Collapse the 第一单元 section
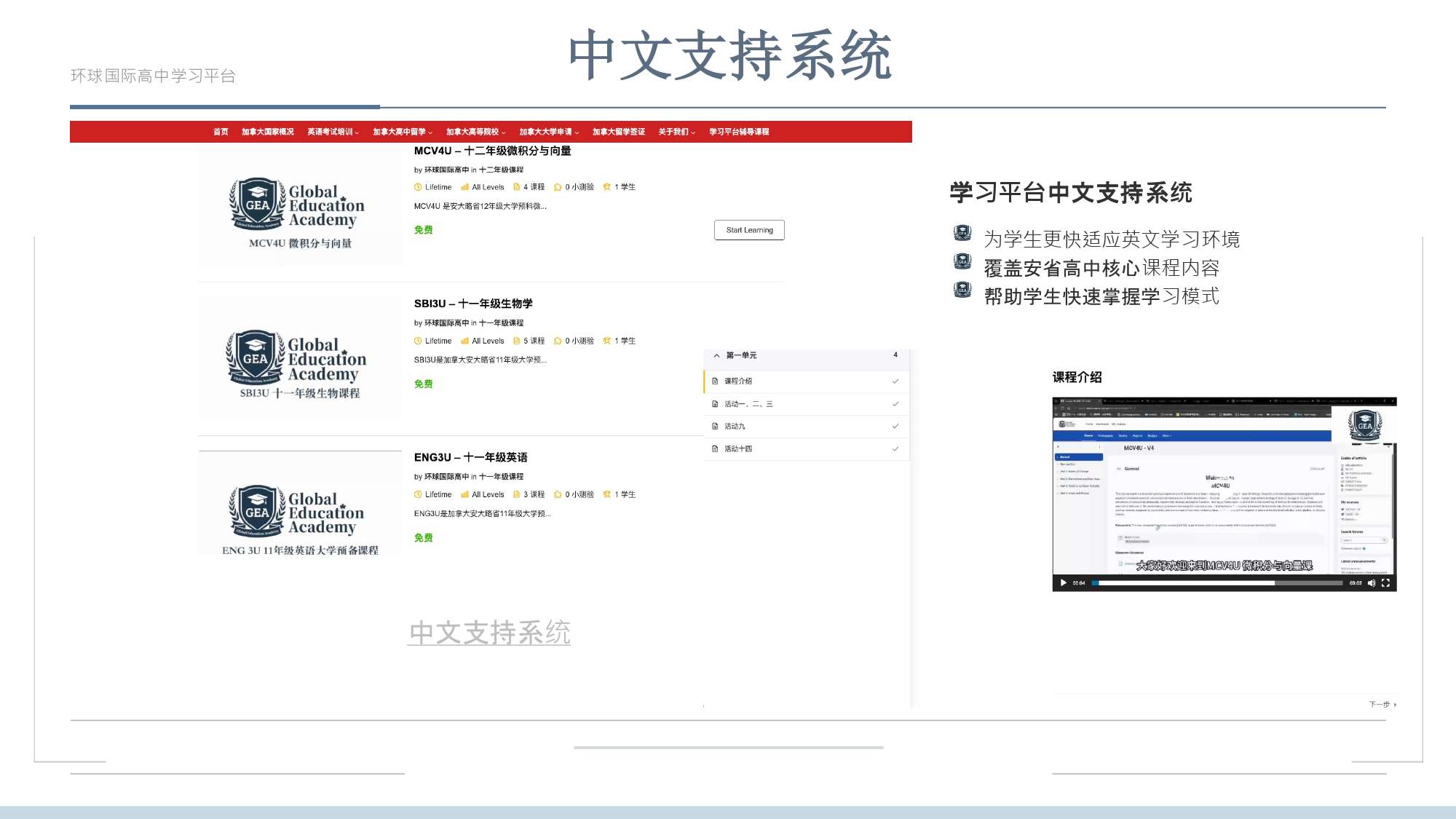 point(716,355)
